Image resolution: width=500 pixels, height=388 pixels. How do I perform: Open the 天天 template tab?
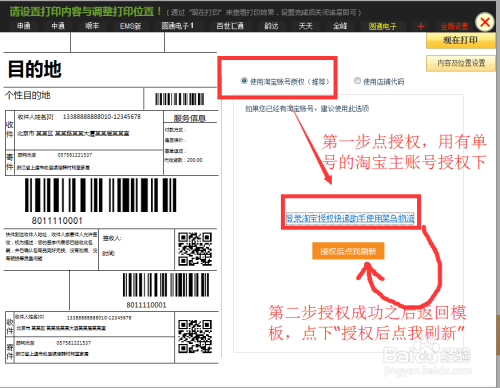305,26
